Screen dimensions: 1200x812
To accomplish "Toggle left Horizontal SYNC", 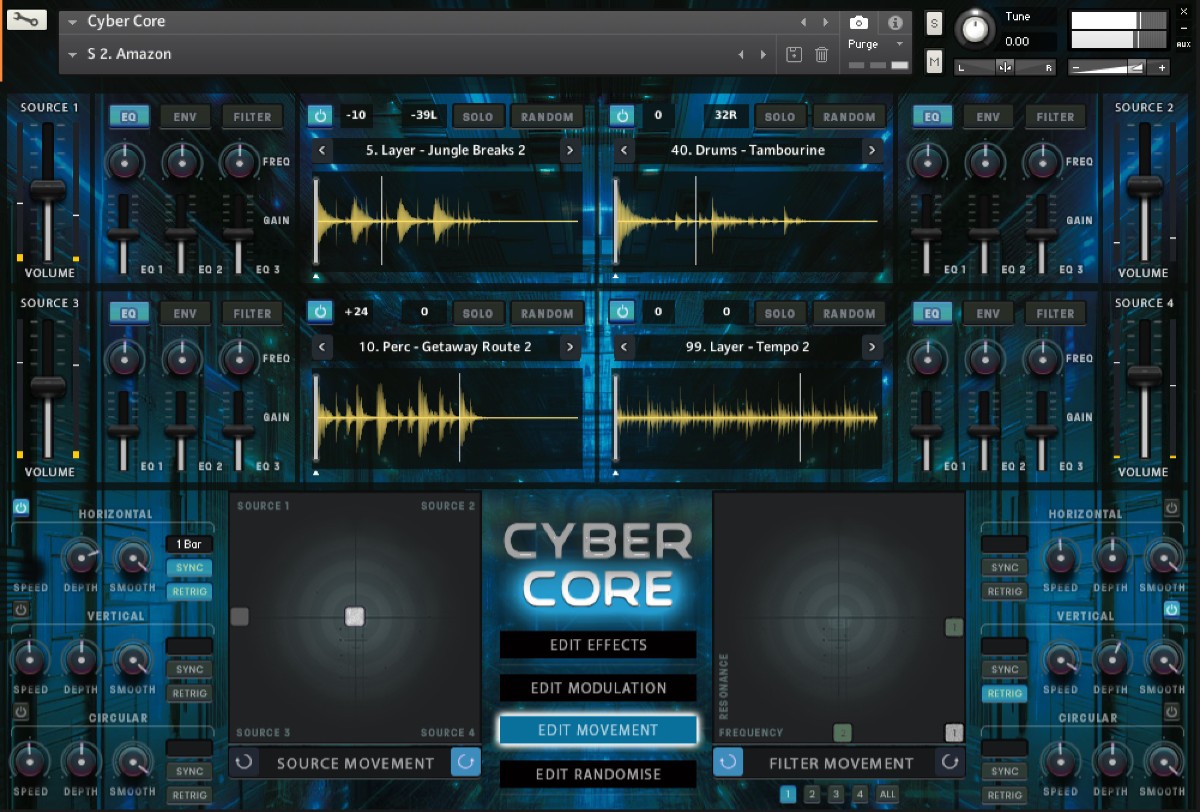I will pos(189,568).
